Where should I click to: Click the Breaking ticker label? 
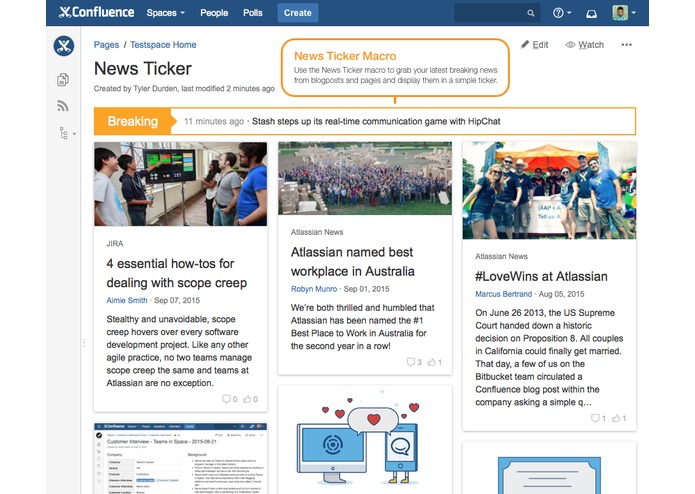[133, 121]
